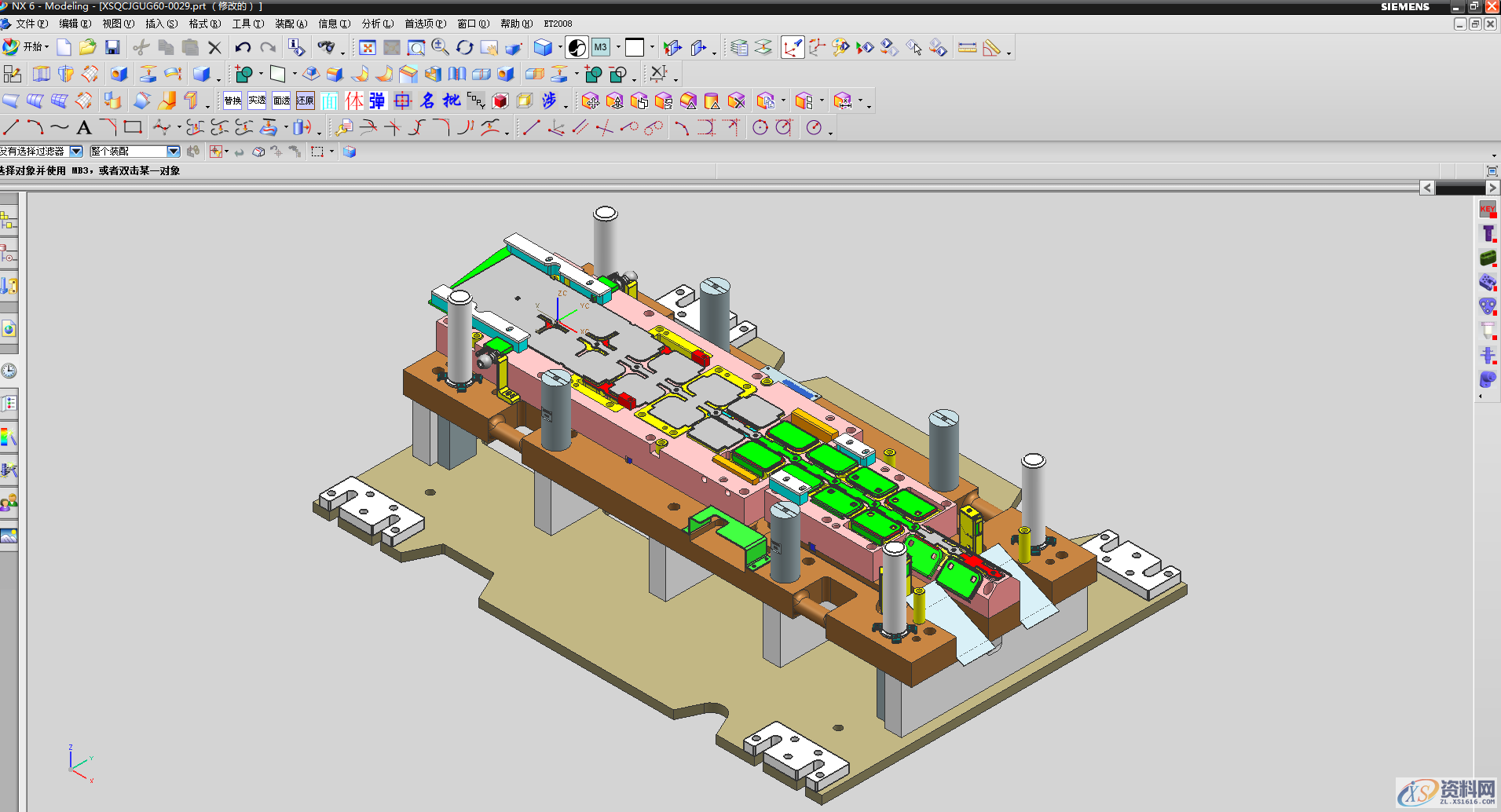Open the History clock panel

coord(9,371)
